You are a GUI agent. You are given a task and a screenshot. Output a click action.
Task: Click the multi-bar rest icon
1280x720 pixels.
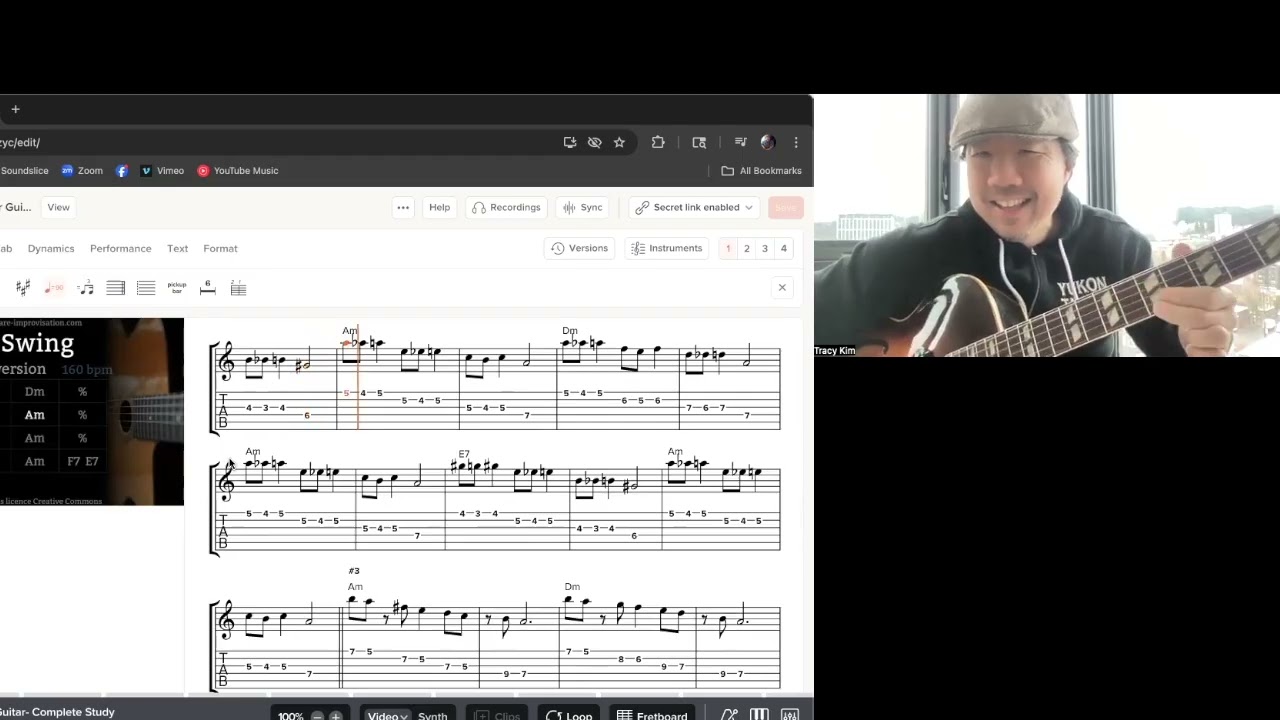[208, 288]
